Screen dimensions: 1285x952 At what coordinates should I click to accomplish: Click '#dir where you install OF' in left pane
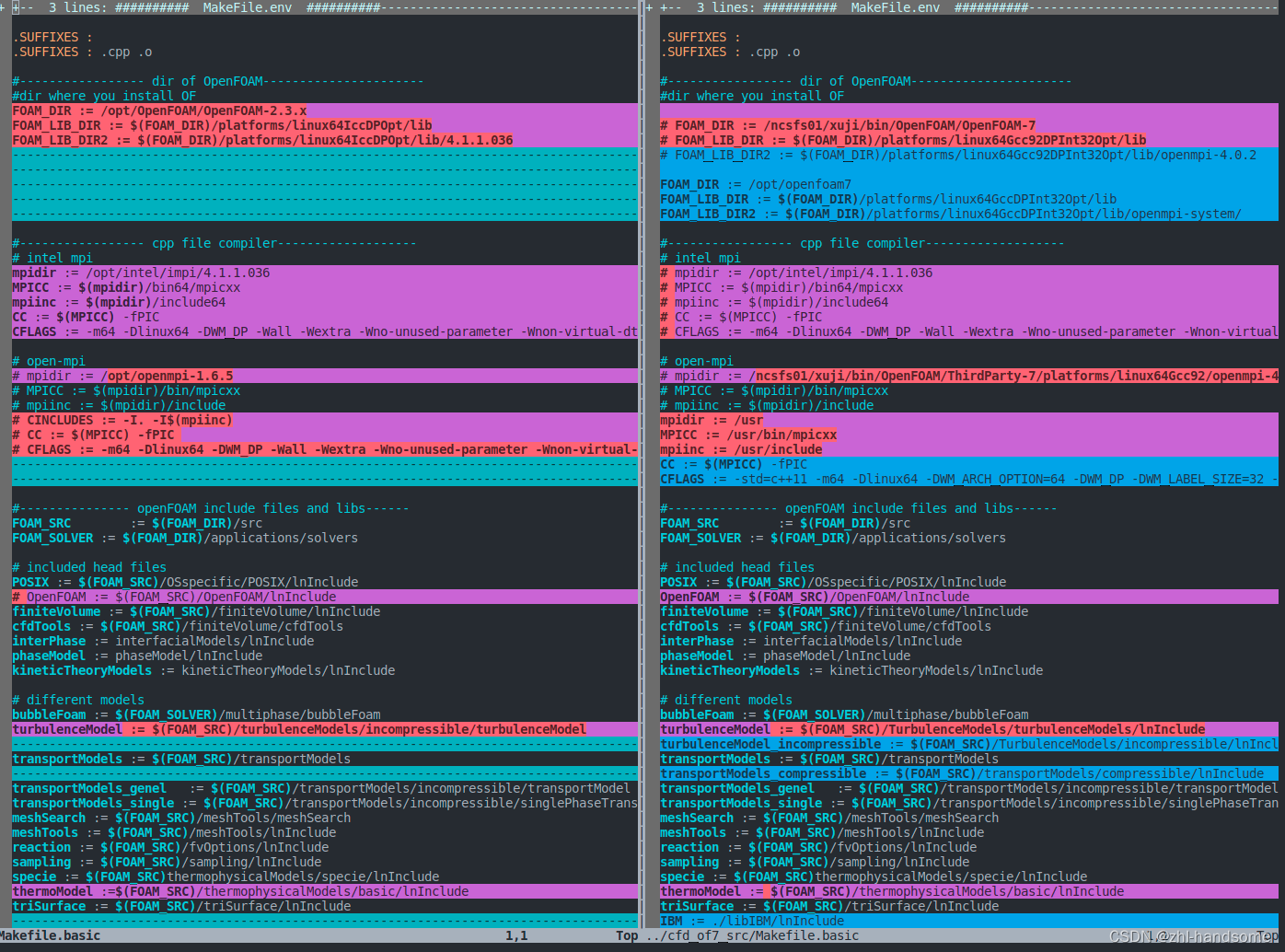point(105,96)
